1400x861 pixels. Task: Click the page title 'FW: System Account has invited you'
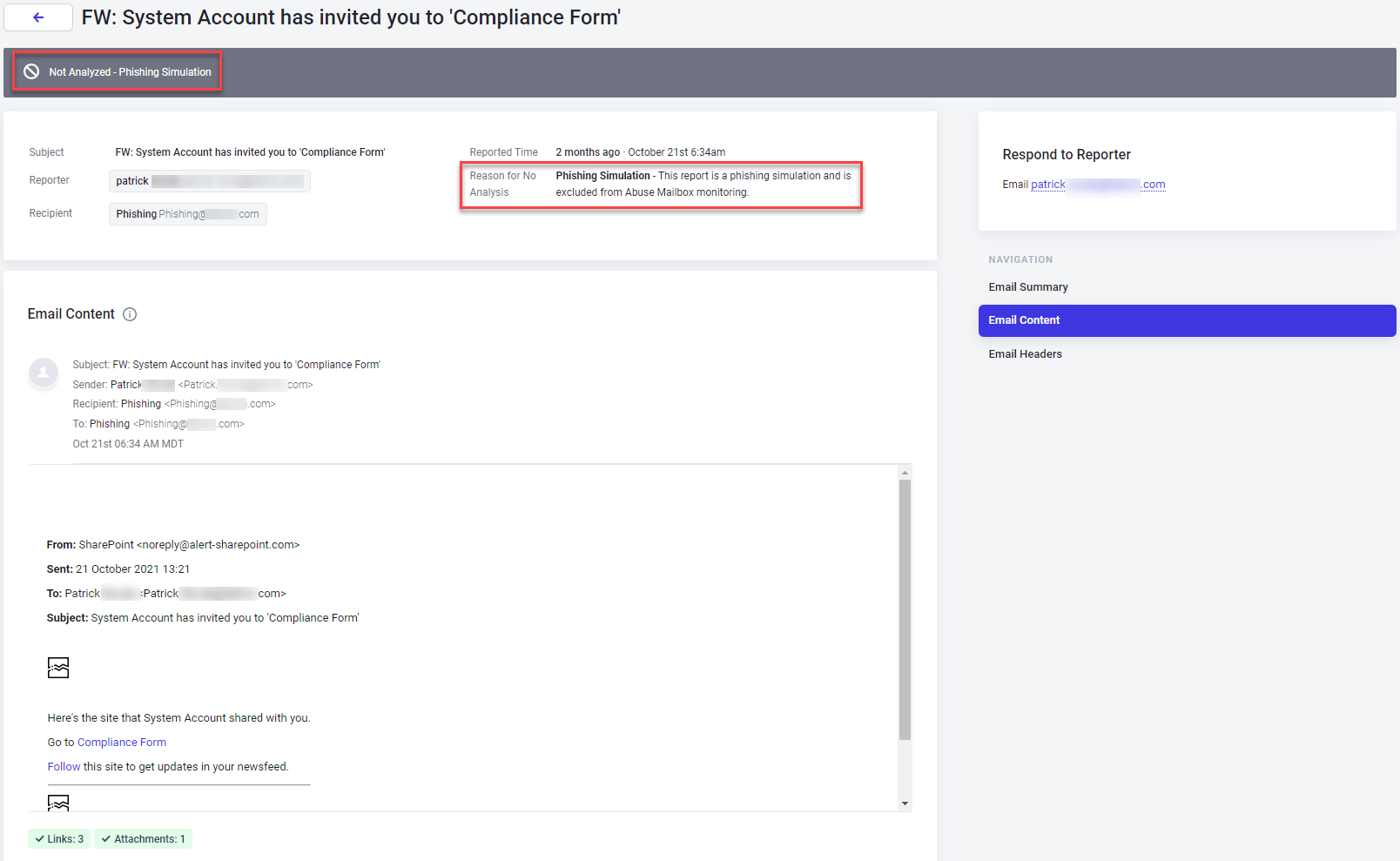point(351,17)
